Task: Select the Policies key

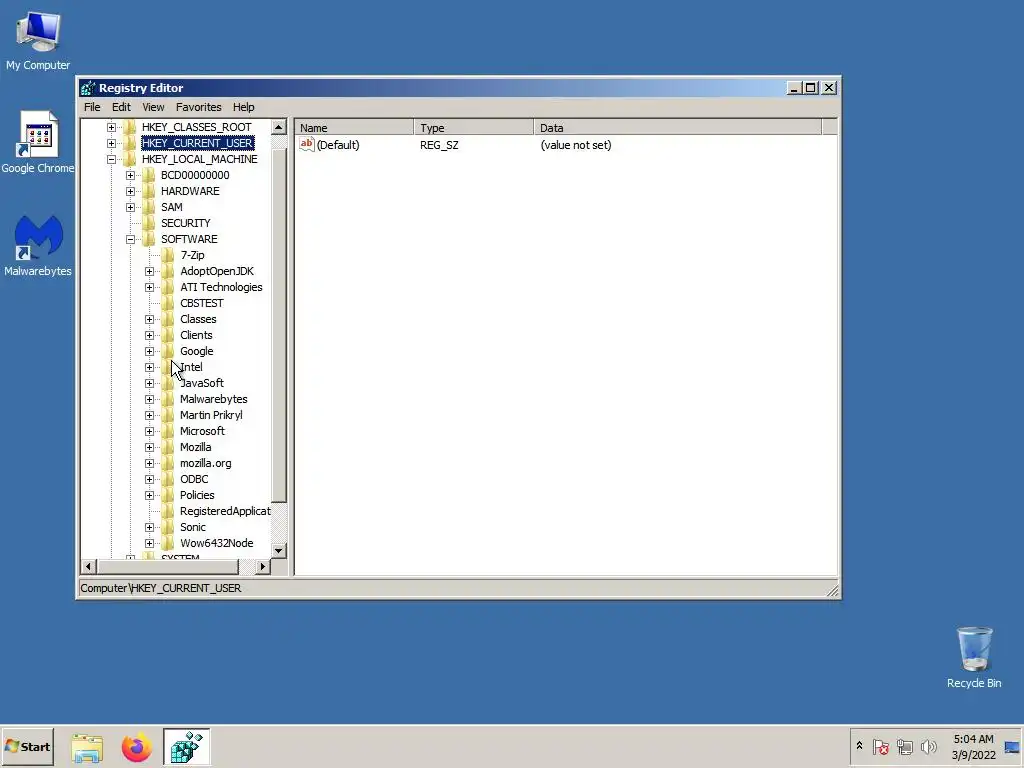Action: coord(197,495)
